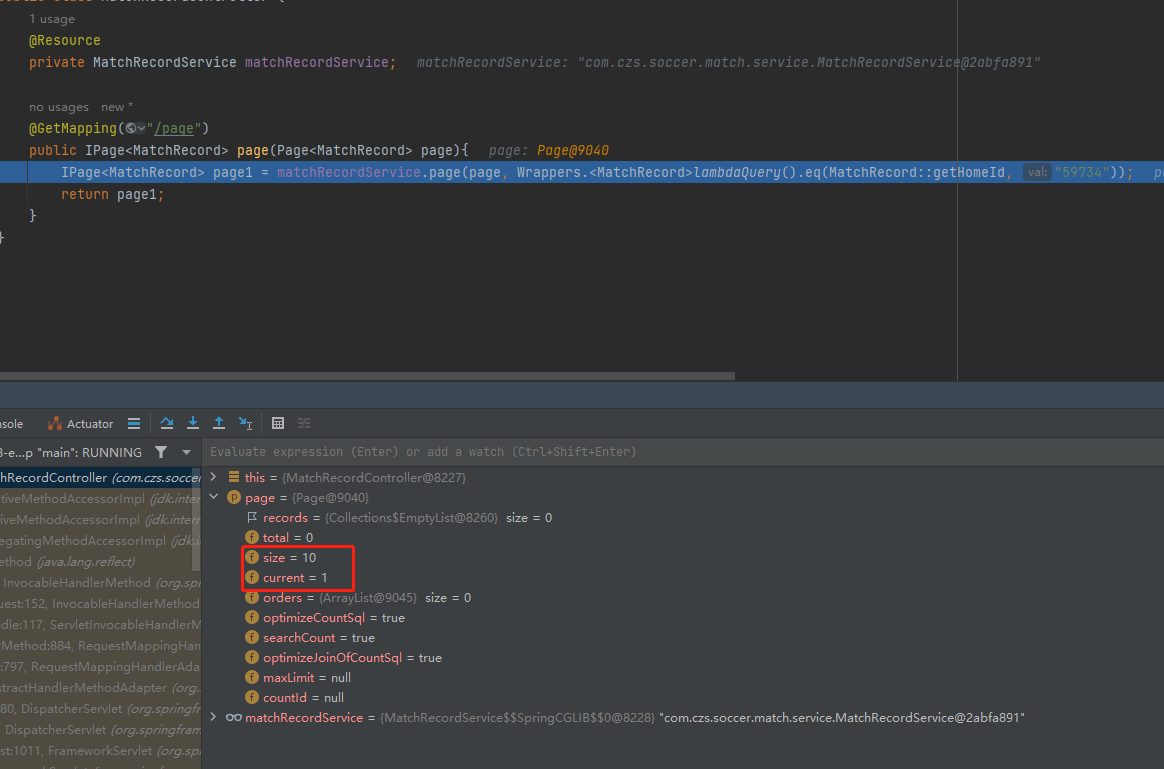Expand the matchRecordService variable node
This screenshot has width=1164, height=769.
(x=213, y=717)
